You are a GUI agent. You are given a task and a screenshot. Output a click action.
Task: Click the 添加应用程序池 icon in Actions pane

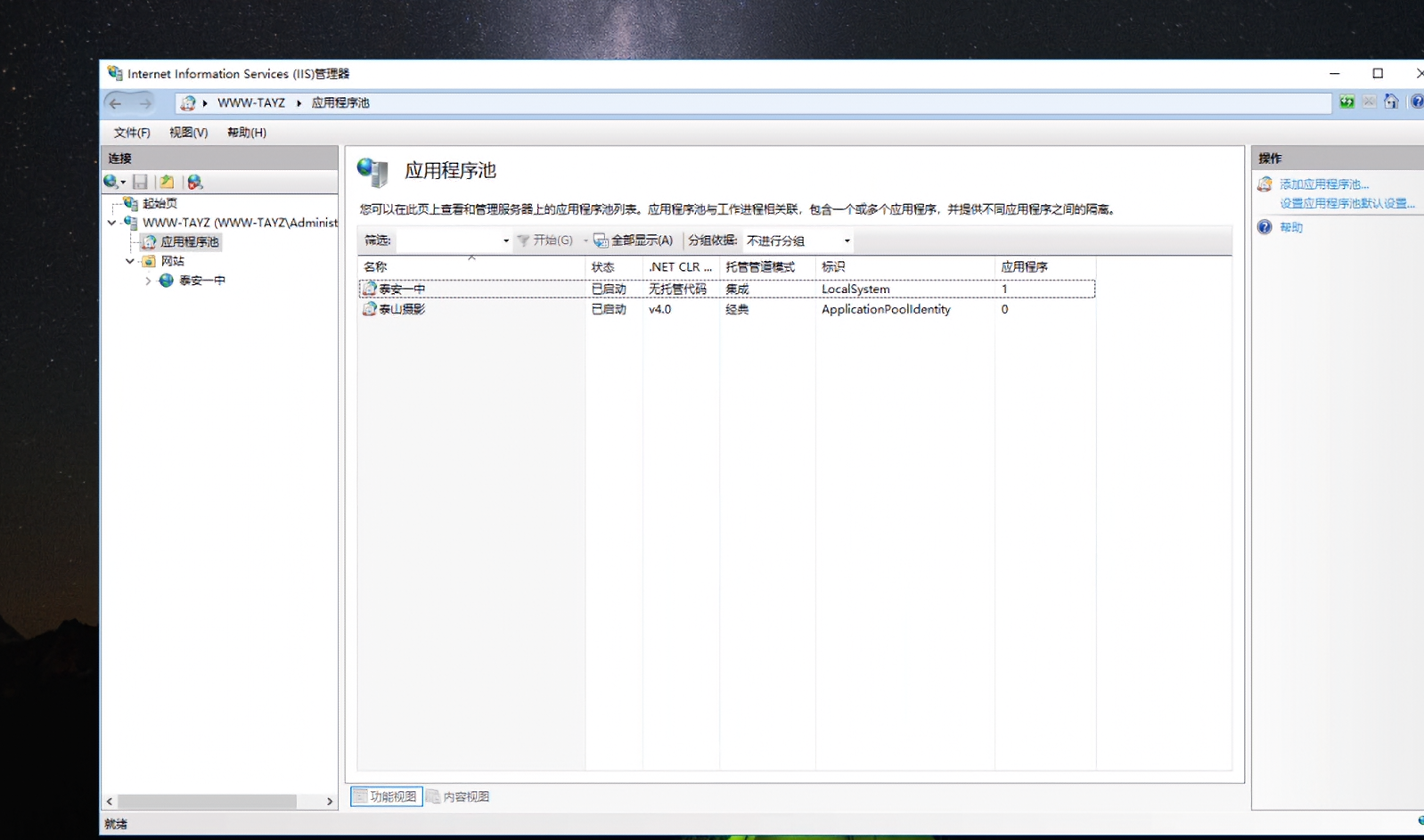1264,184
